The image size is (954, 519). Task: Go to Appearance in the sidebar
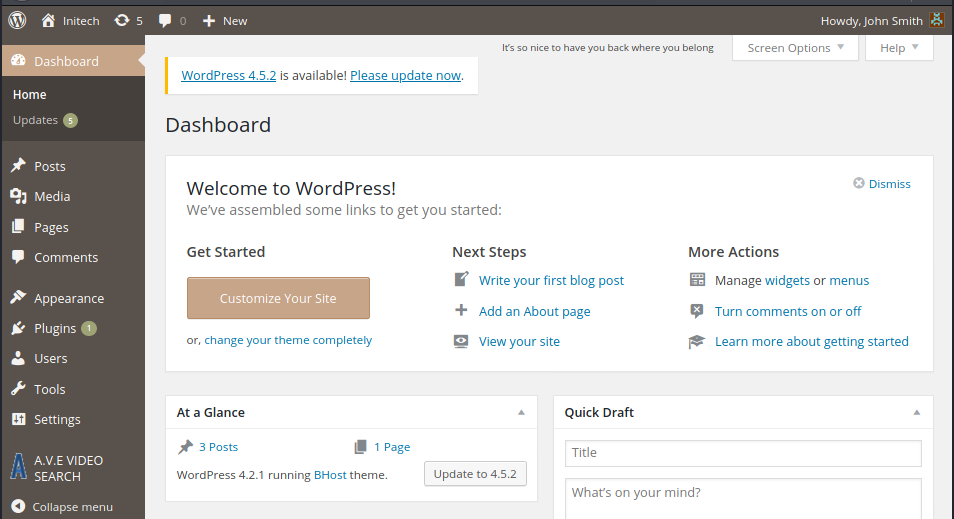68,298
